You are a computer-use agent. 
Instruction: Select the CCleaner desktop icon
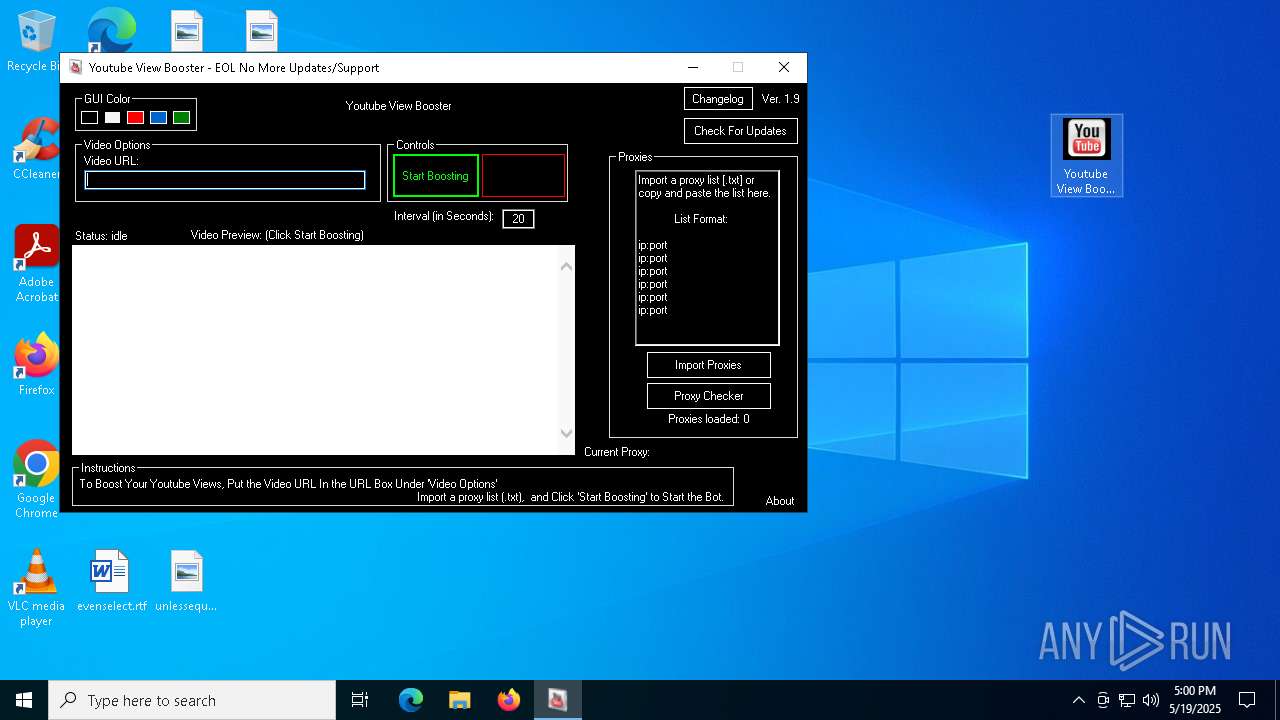36,149
